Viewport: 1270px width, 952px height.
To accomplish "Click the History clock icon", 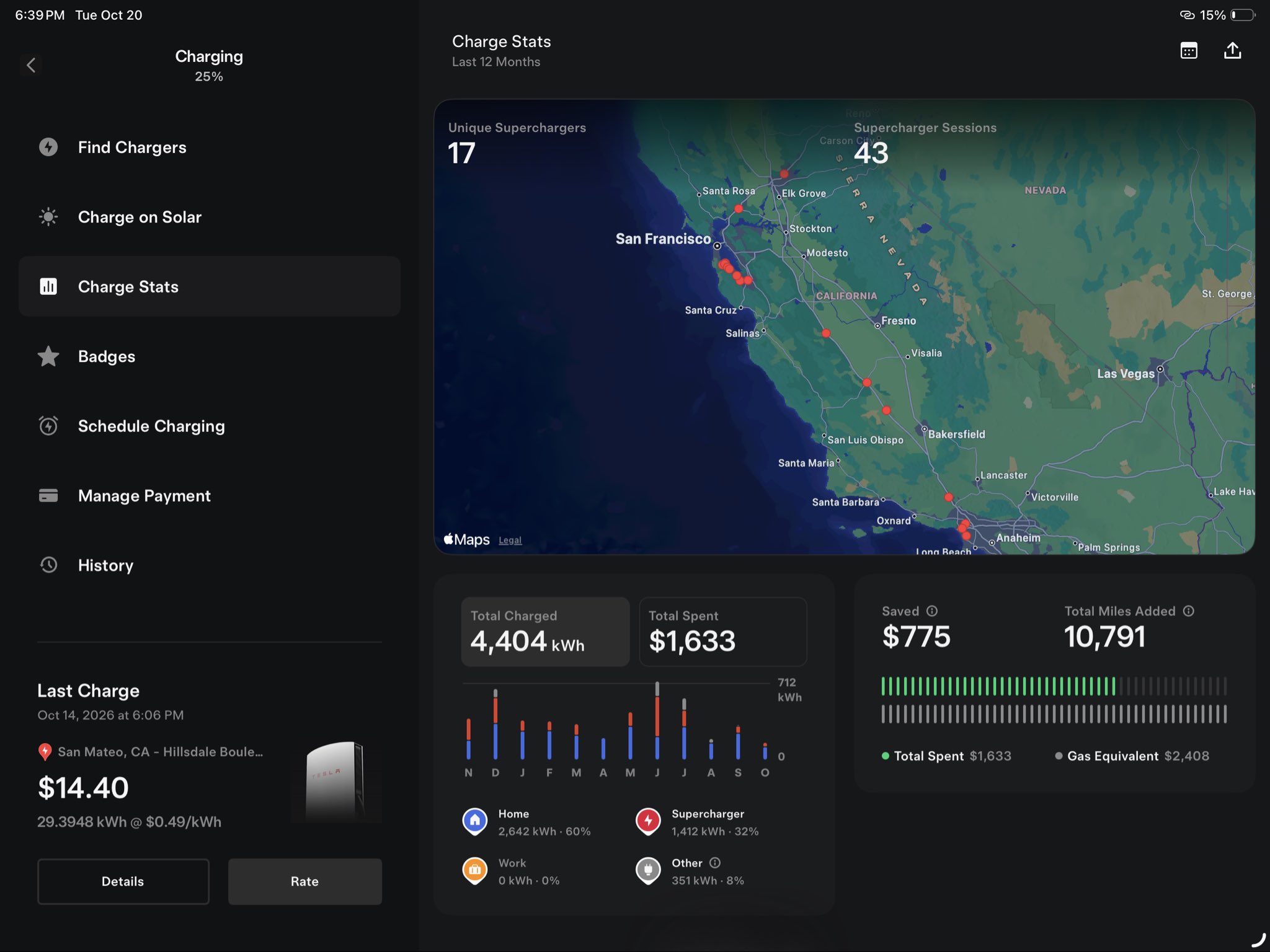I will [48, 565].
